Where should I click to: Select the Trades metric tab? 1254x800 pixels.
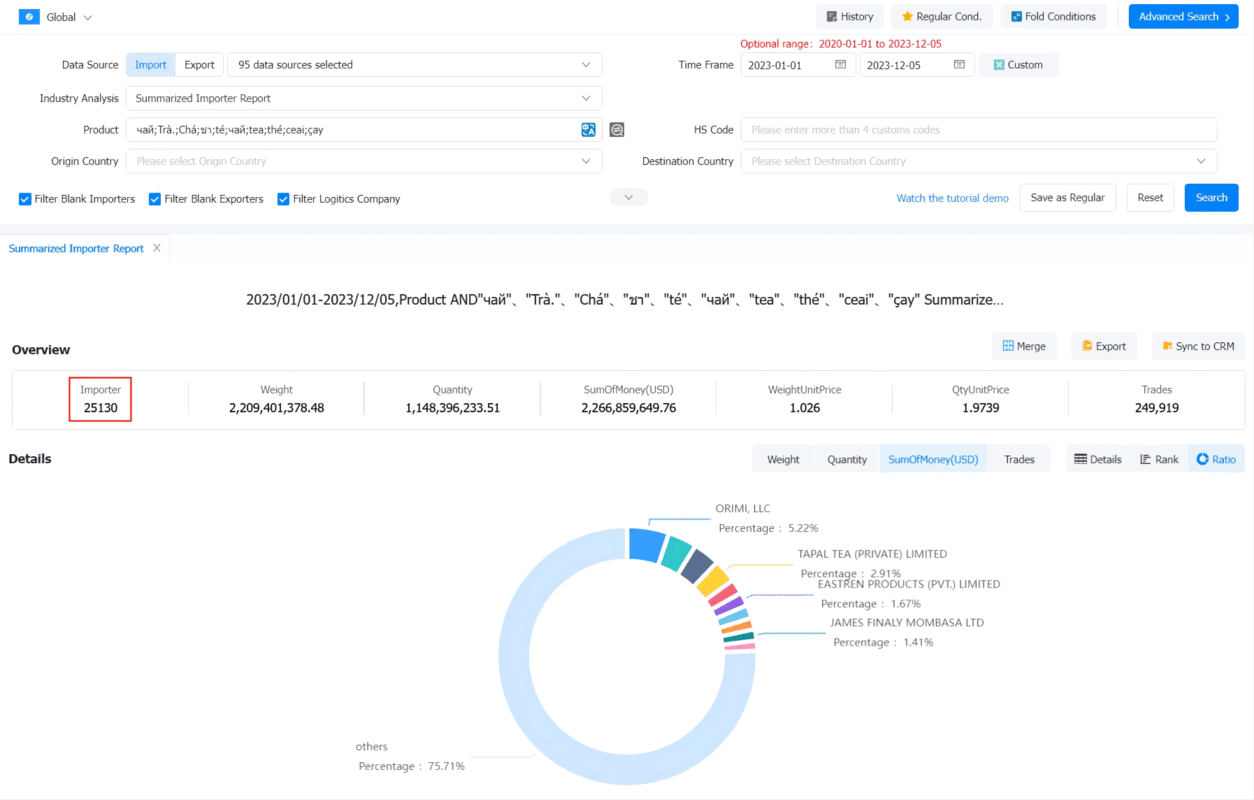click(1019, 459)
